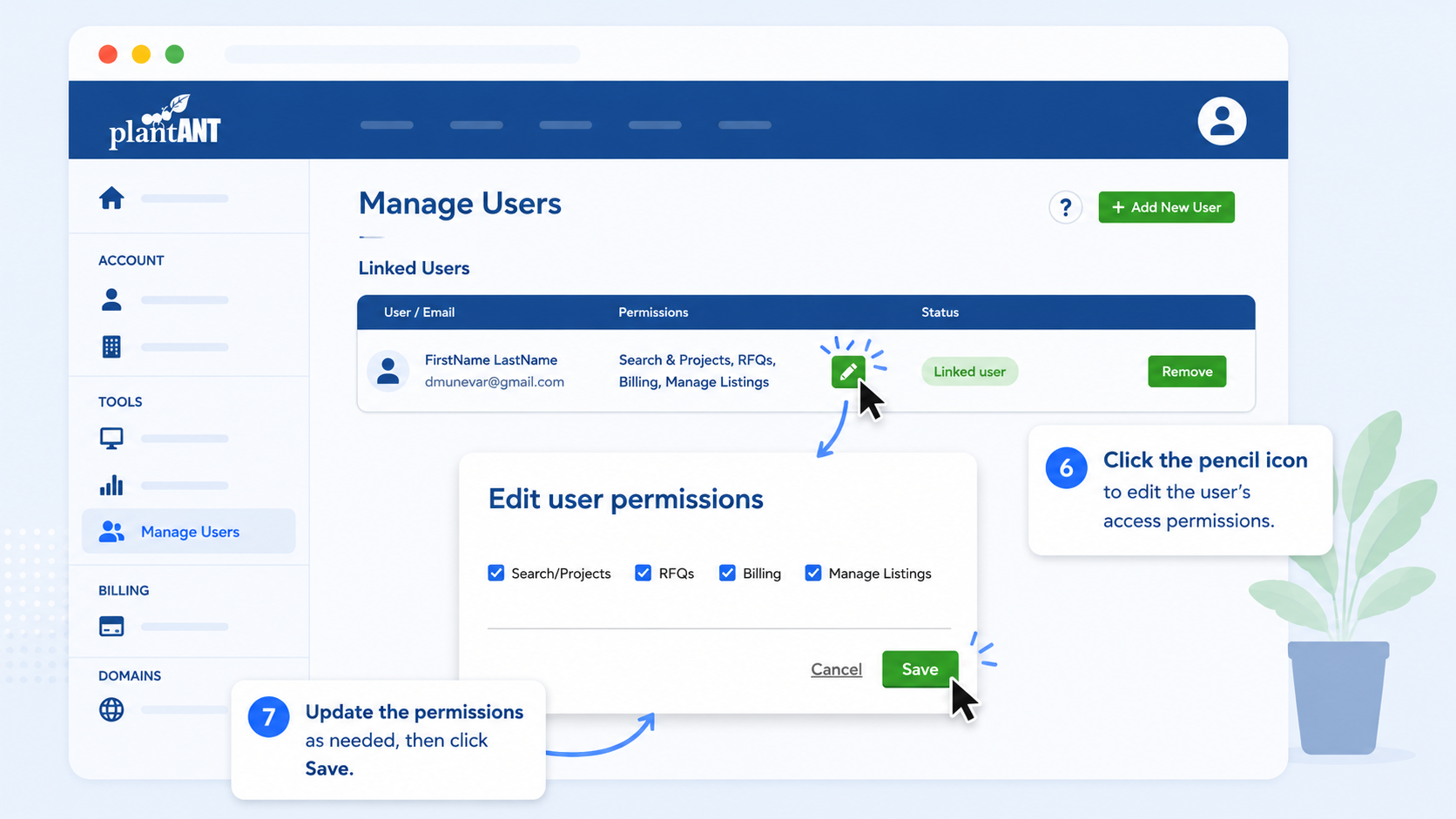The height and width of the screenshot is (819, 1456).
Task: Open the profile avatar icon in header
Action: coord(1222,120)
